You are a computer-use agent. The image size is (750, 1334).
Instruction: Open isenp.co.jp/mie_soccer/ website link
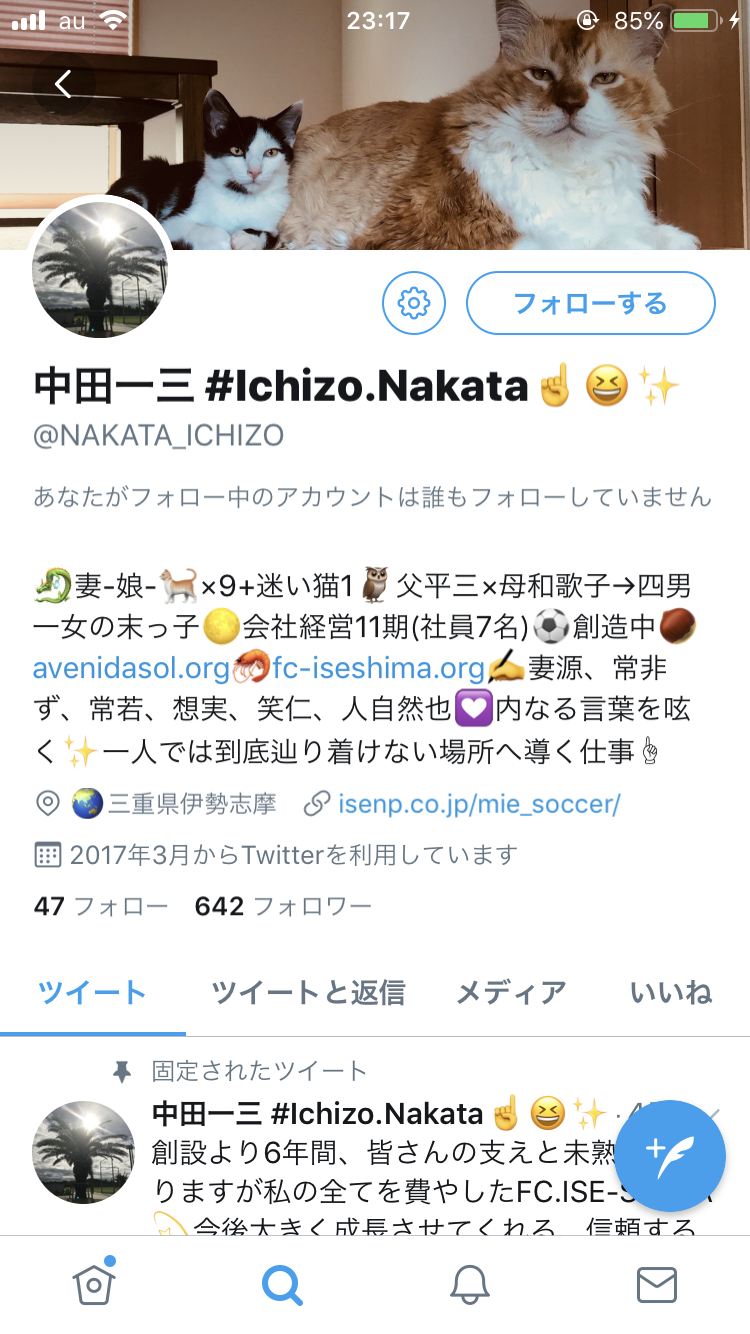480,803
